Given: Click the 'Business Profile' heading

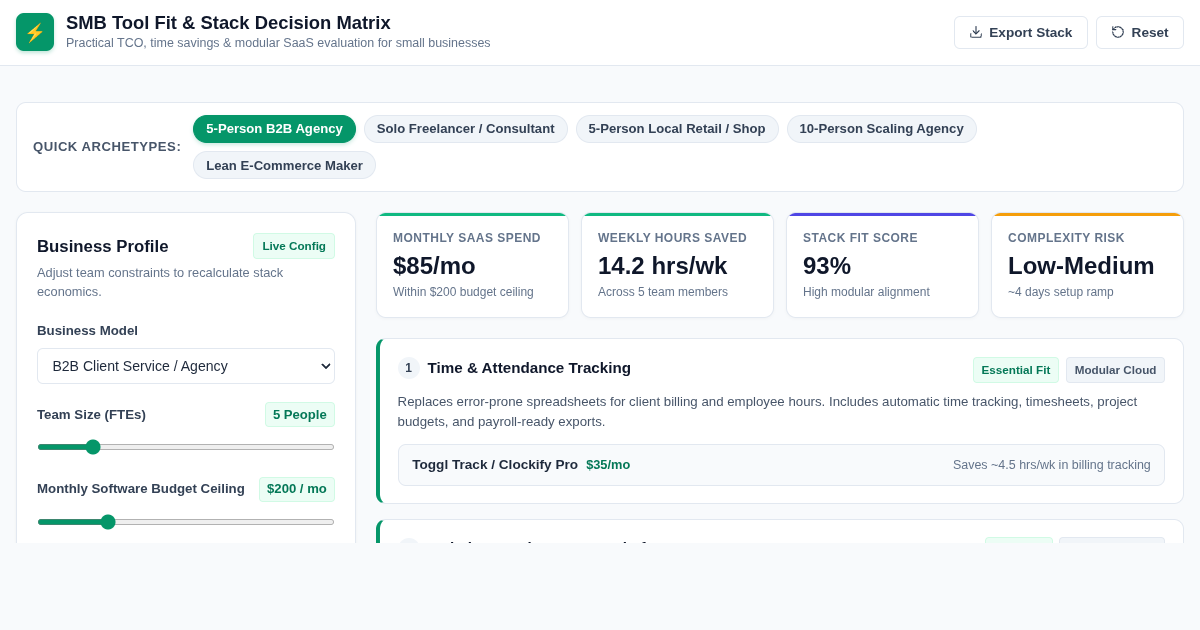Looking at the screenshot, I should [103, 246].
